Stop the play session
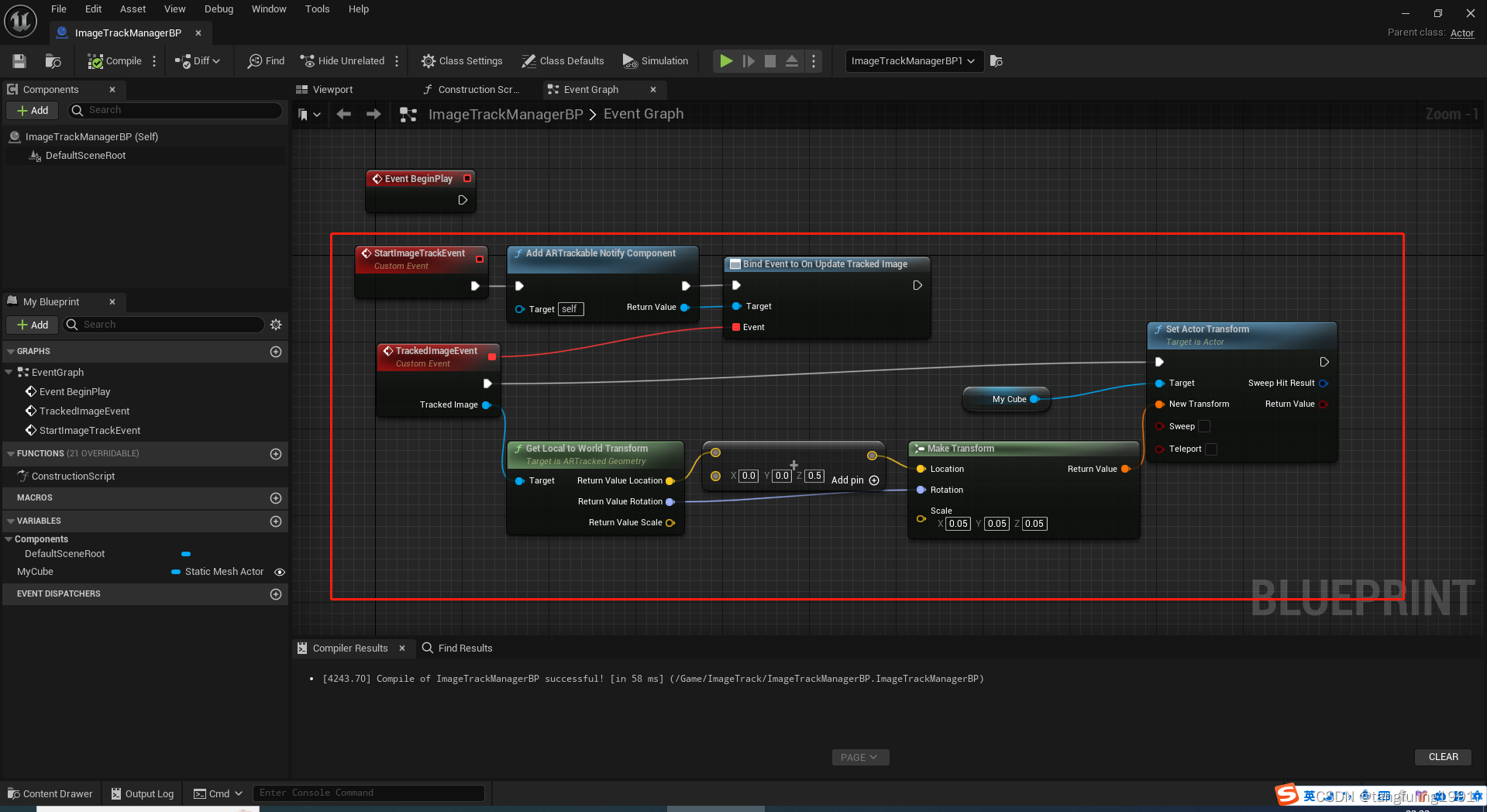Screen dimensions: 1487x812 coord(769,61)
